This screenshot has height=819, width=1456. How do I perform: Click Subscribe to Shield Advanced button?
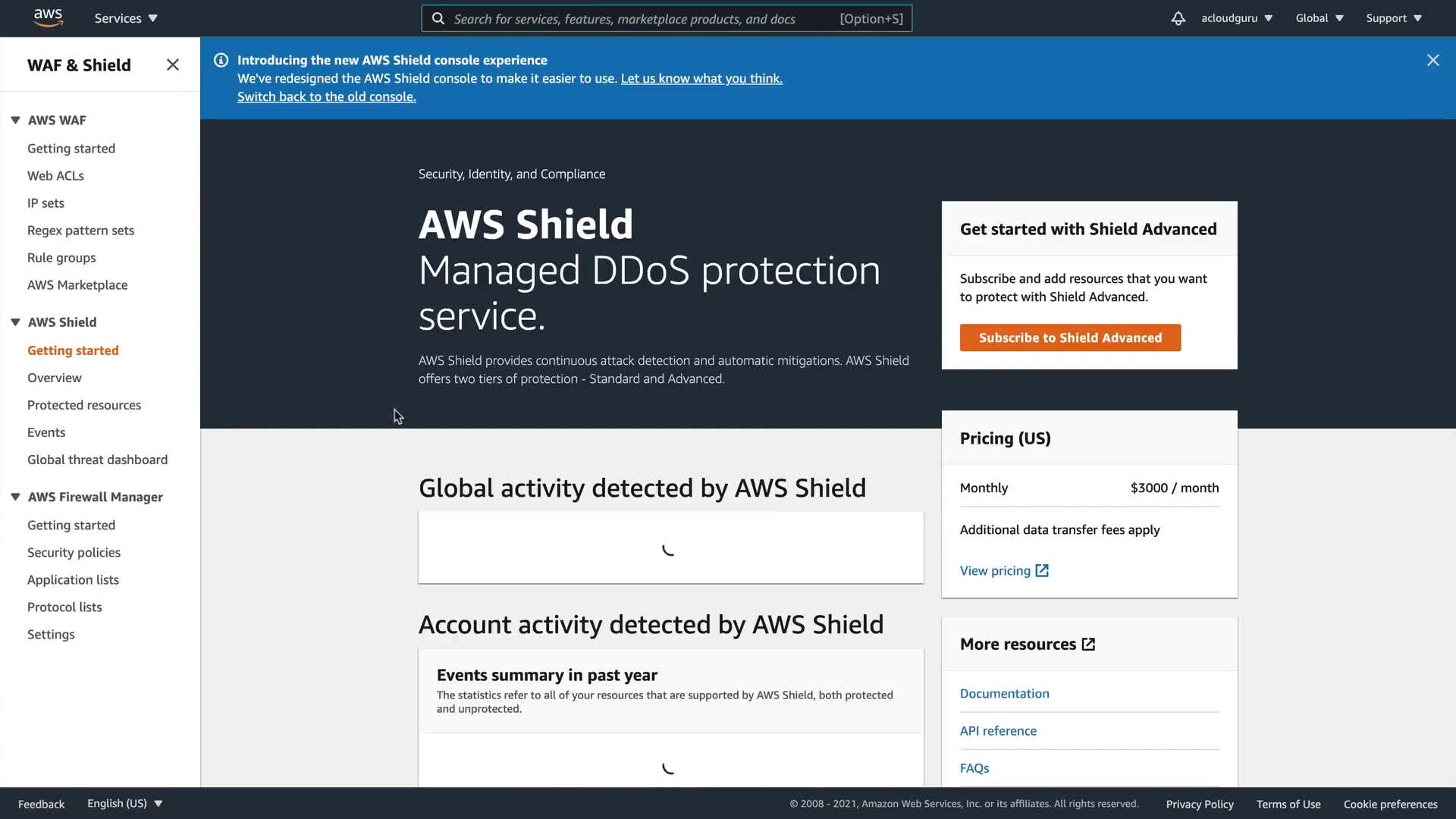click(x=1070, y=337)
